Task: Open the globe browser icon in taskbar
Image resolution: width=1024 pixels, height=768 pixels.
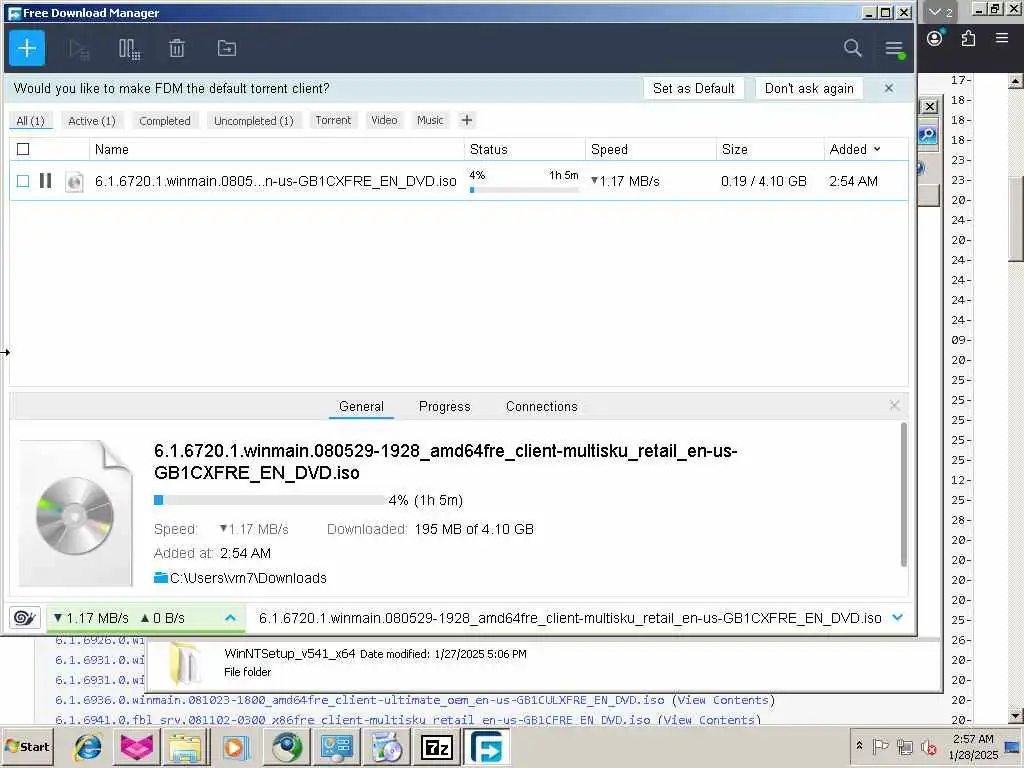Action: click(286, 747)
